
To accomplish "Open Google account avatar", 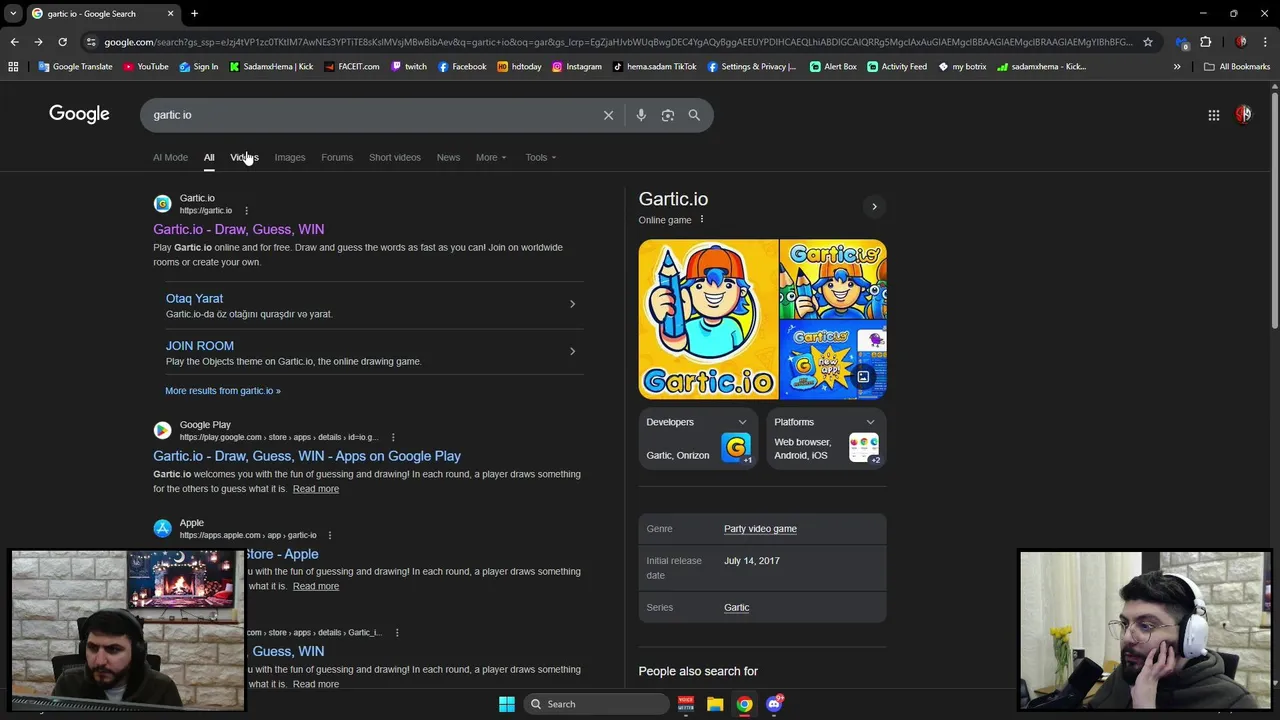I will 1243,115.
